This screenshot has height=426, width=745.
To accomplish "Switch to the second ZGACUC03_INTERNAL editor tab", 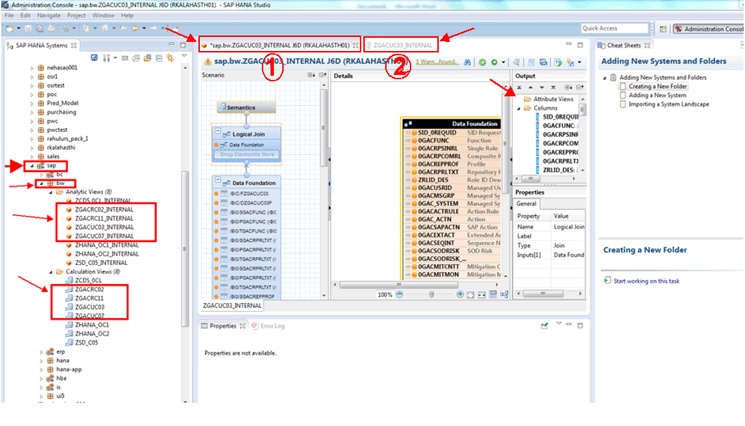I will pyautogui.click(x=402, y=45).
